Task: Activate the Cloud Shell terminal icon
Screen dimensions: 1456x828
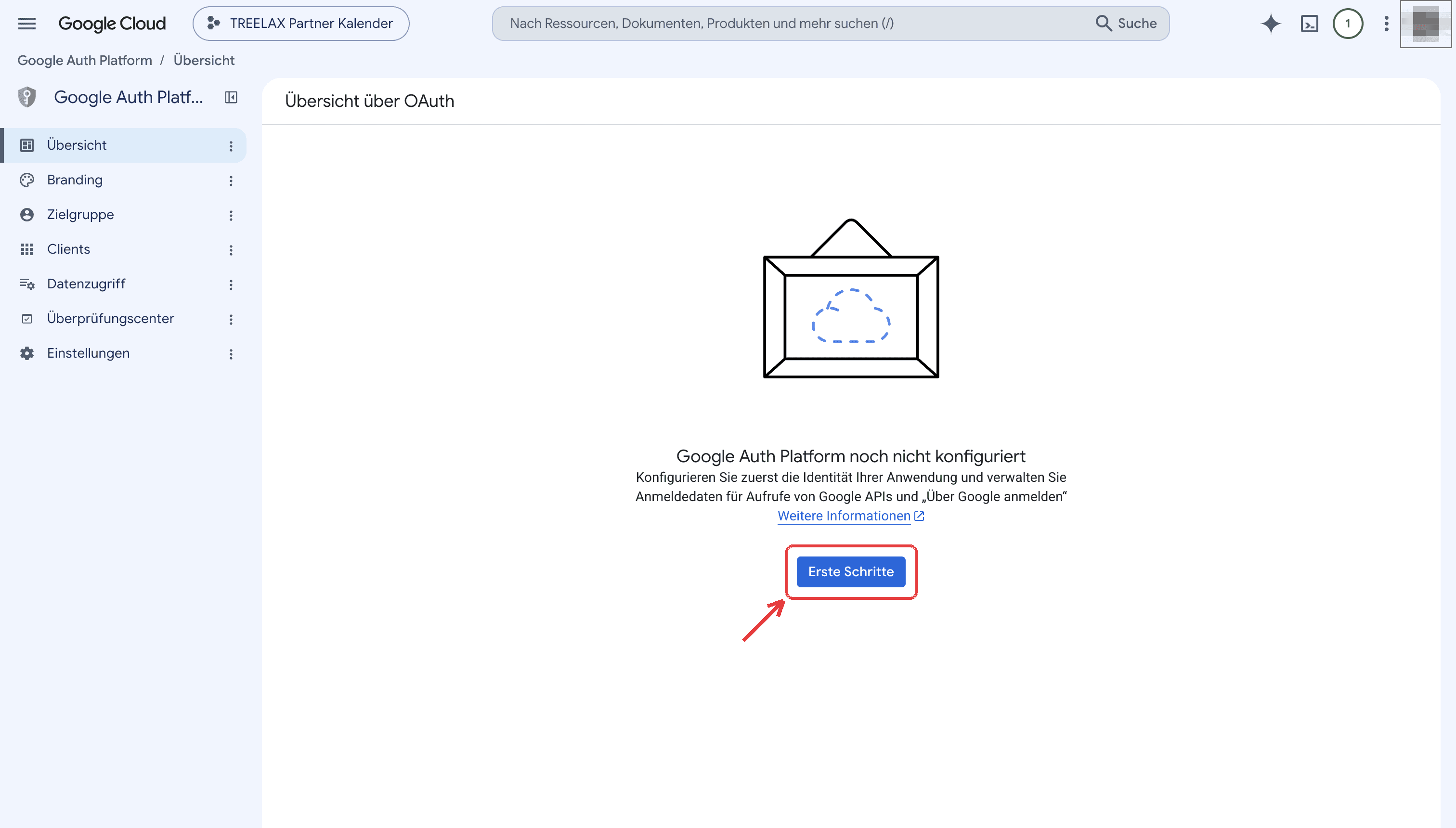Action: [1309, 23]
